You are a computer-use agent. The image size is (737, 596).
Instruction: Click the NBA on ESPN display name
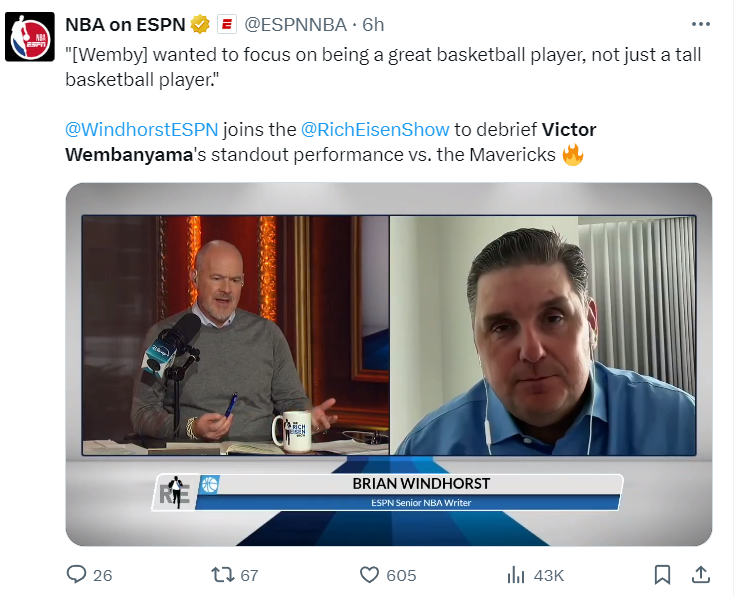[x=125, y=24]
